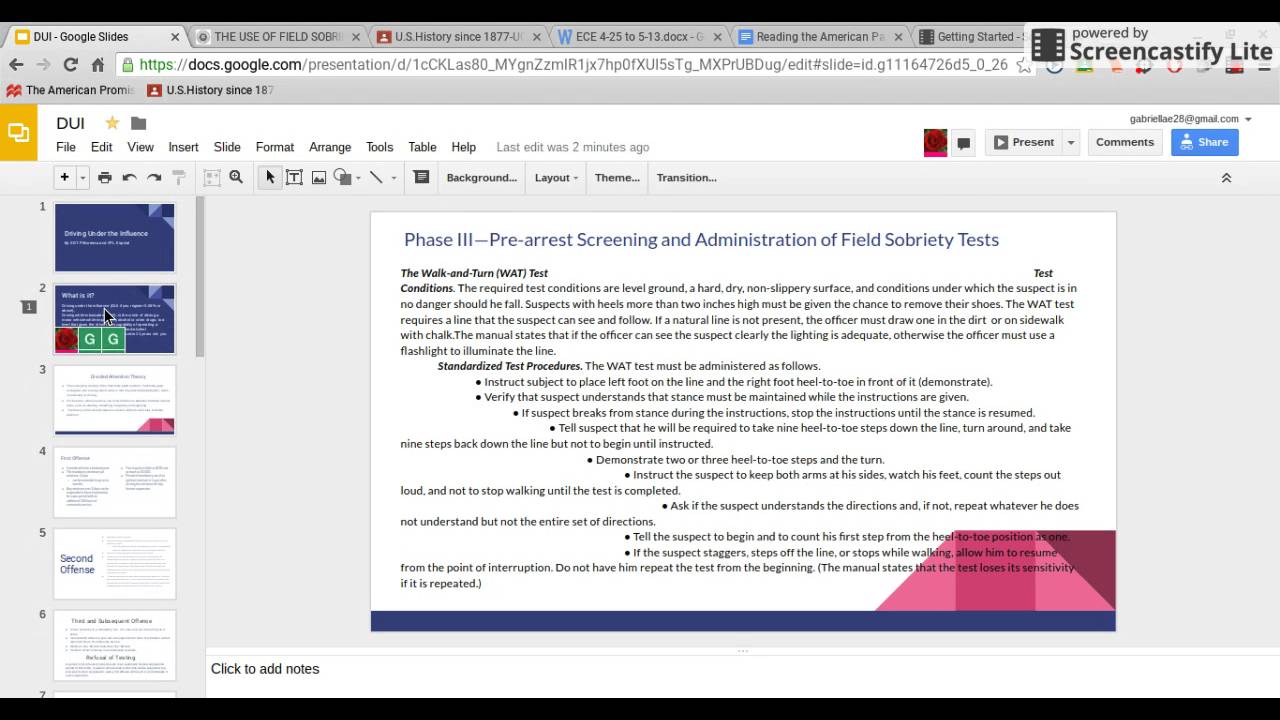Screen dimensions: 1280x720
Task: Switch to 'THE USE OF FIELD SOBRI' tab
Action: pos(277,37)
